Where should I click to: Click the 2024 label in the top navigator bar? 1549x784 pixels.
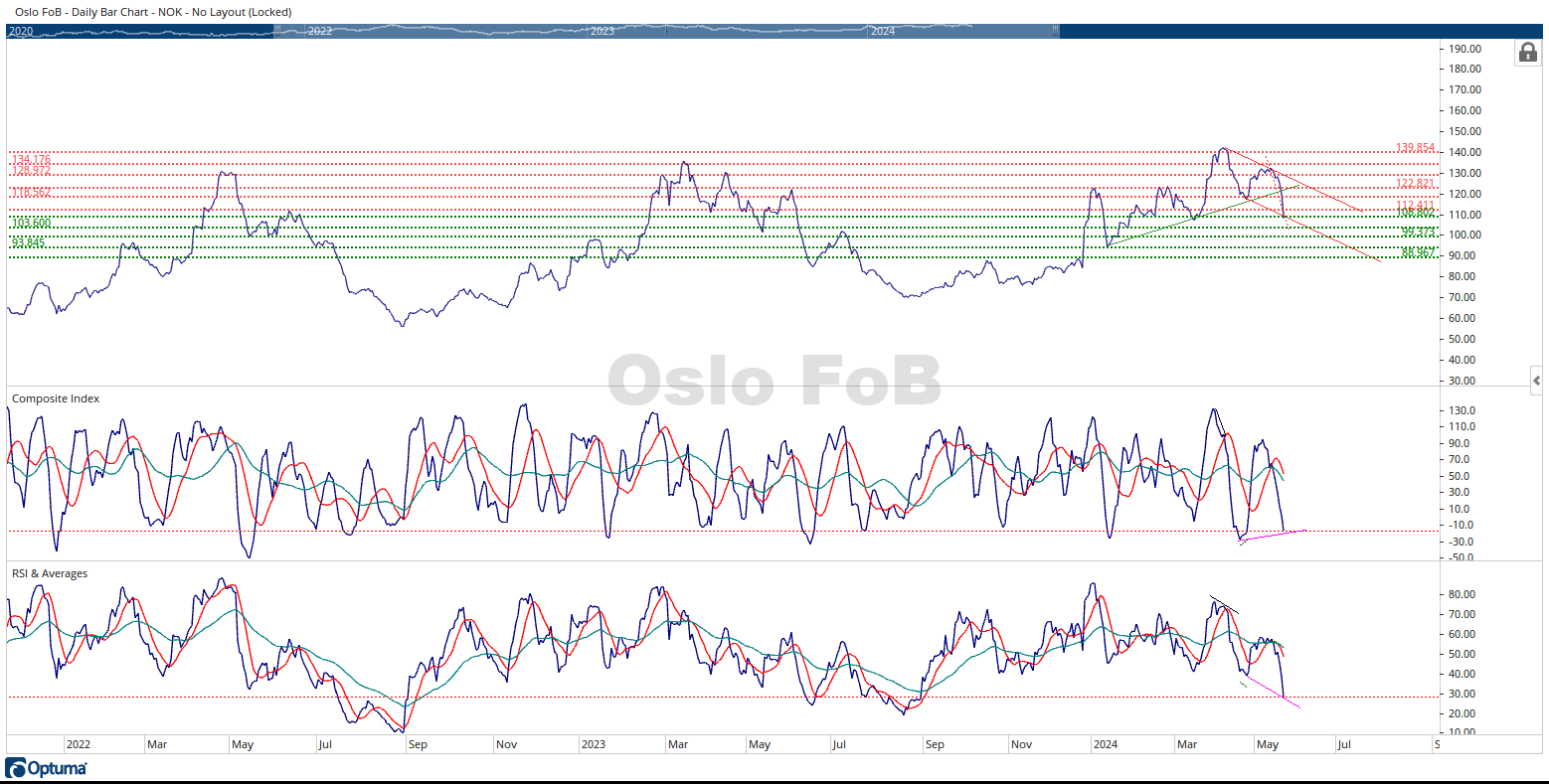point(883,32)
